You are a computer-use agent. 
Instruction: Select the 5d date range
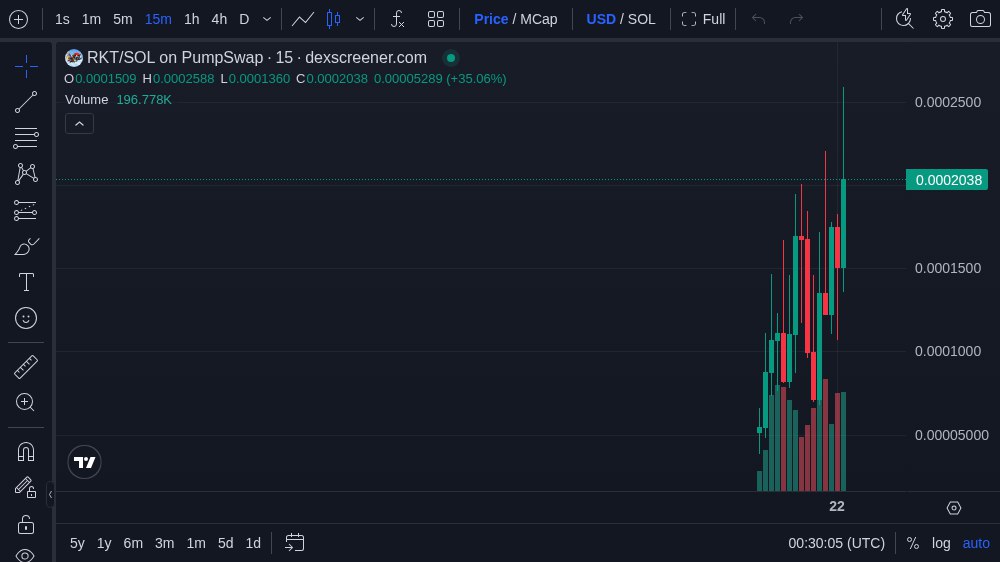pos(225,543)
